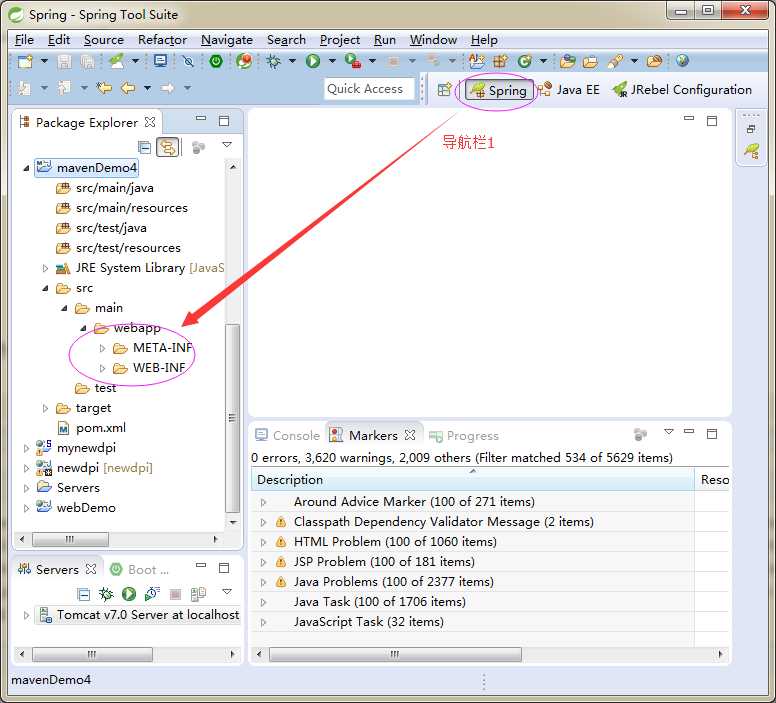Open the Navigate menu
Screen dimensions: 776x703
click(x=227, y=40)
